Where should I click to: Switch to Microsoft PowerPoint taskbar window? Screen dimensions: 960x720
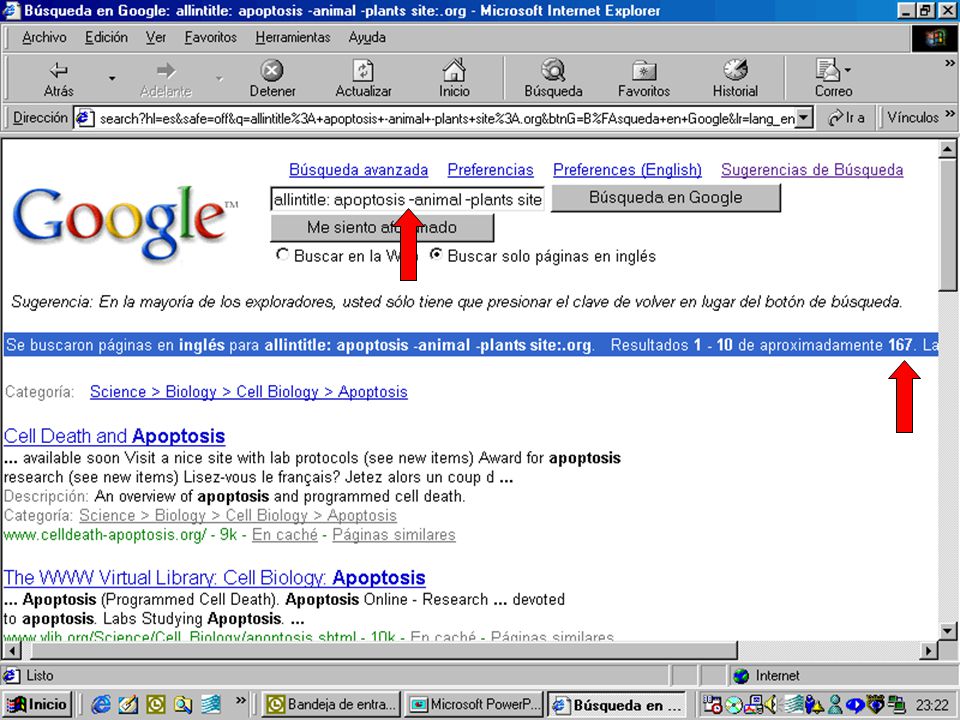475,705
